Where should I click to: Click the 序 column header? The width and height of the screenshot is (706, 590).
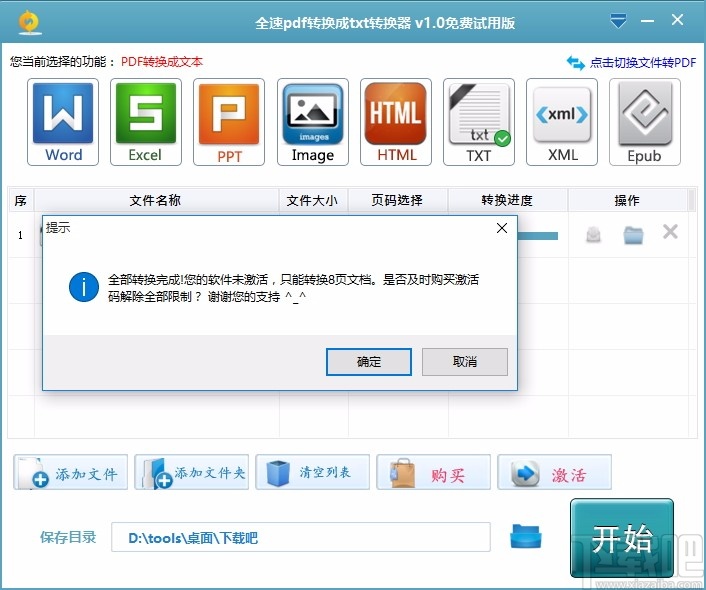pyautogui.click(x=21, y=200)
